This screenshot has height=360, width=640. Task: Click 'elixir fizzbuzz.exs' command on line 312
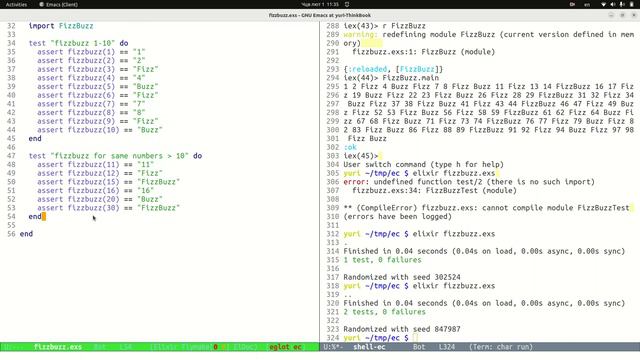[453, 234]
